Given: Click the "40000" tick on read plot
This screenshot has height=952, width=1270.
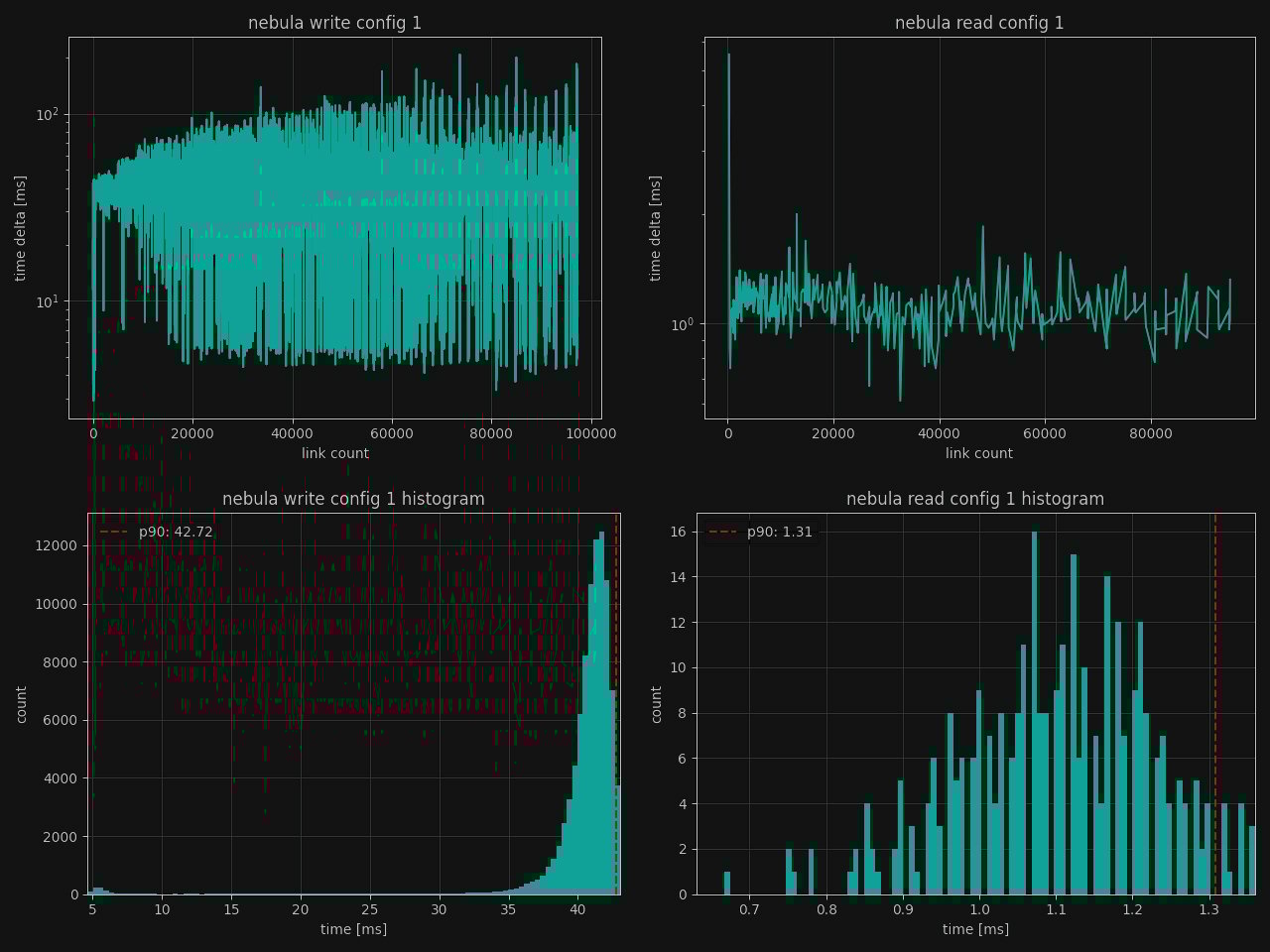Looking at the screenshot, I should click(939, 433).
